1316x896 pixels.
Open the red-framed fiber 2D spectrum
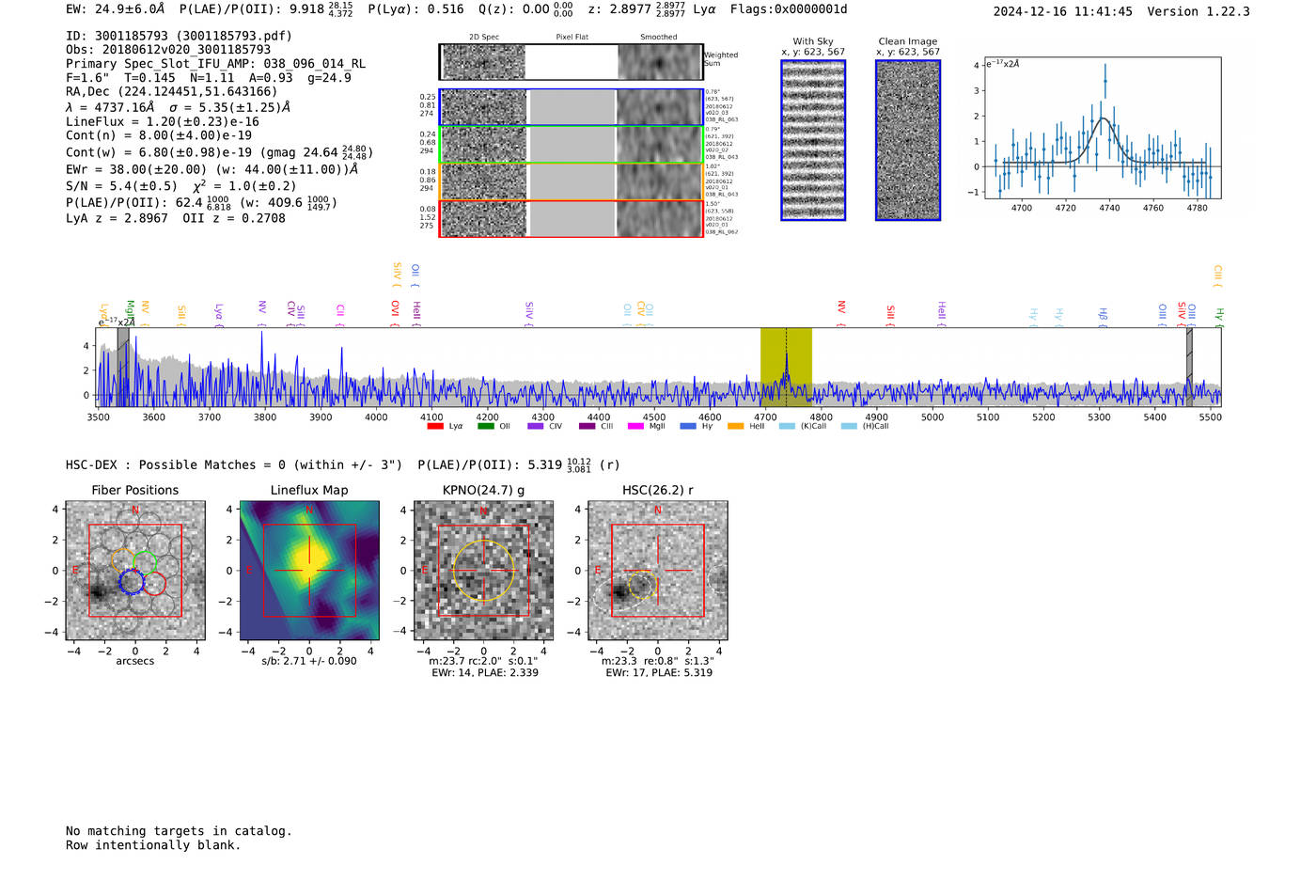tap(572, 219)
